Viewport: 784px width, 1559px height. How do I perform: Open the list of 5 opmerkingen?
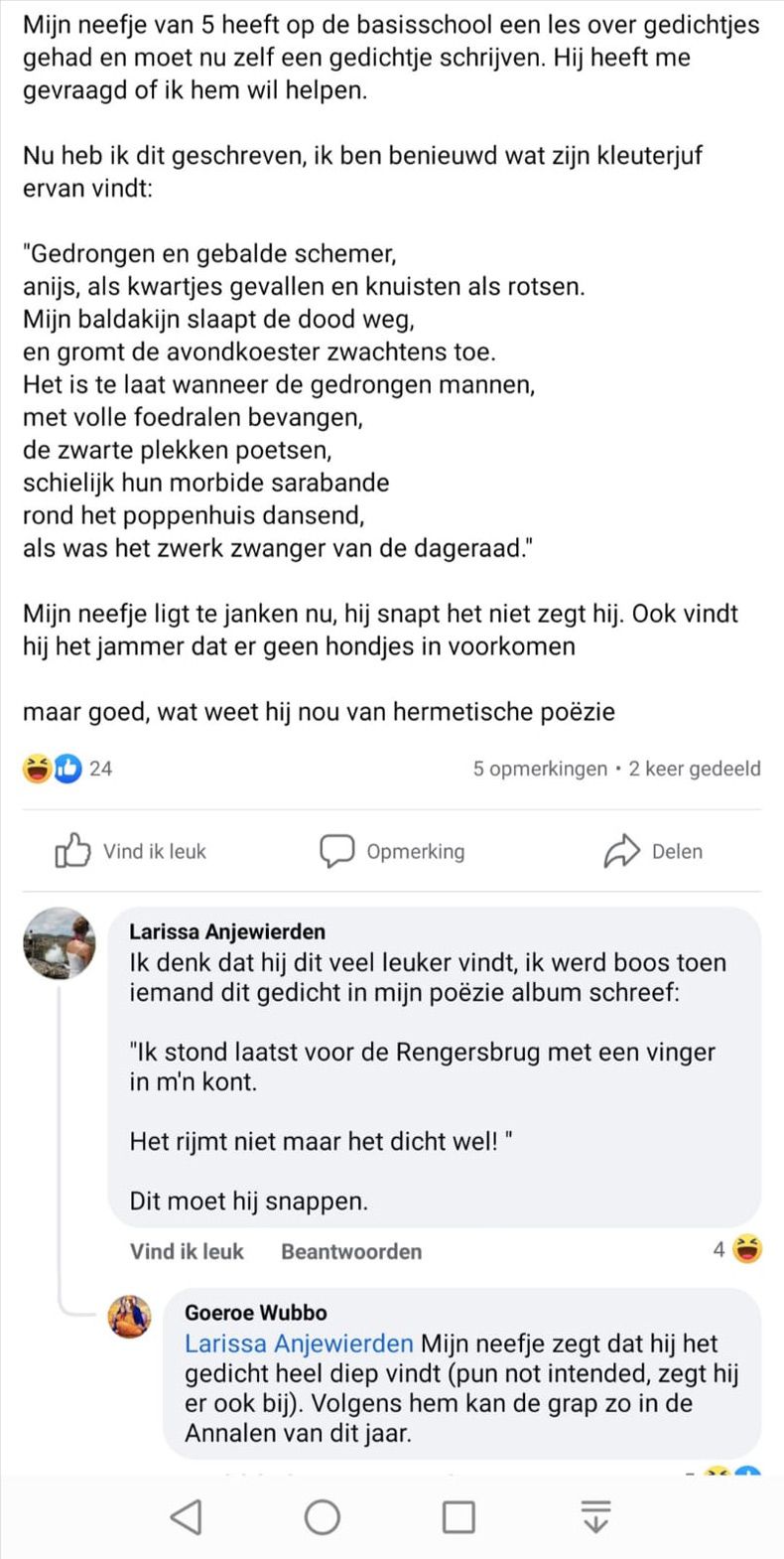[x=540, y=768]
